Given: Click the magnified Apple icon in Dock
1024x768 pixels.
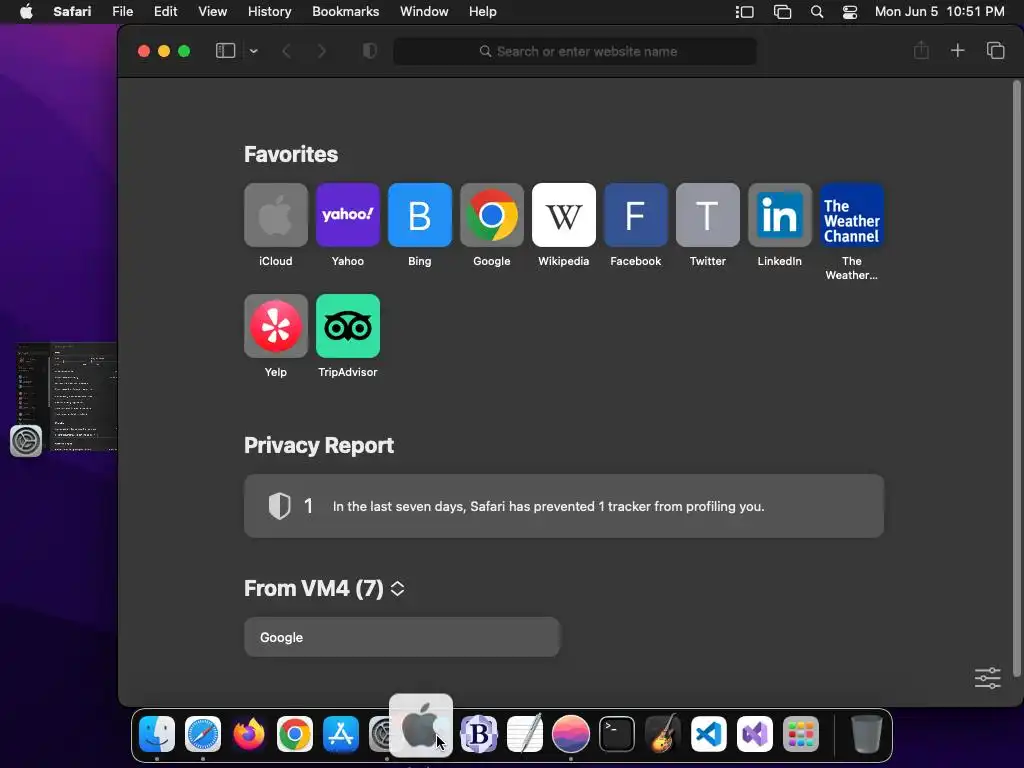Looking at the screenshot, I should pyautogui.click(x=421, y=725).
